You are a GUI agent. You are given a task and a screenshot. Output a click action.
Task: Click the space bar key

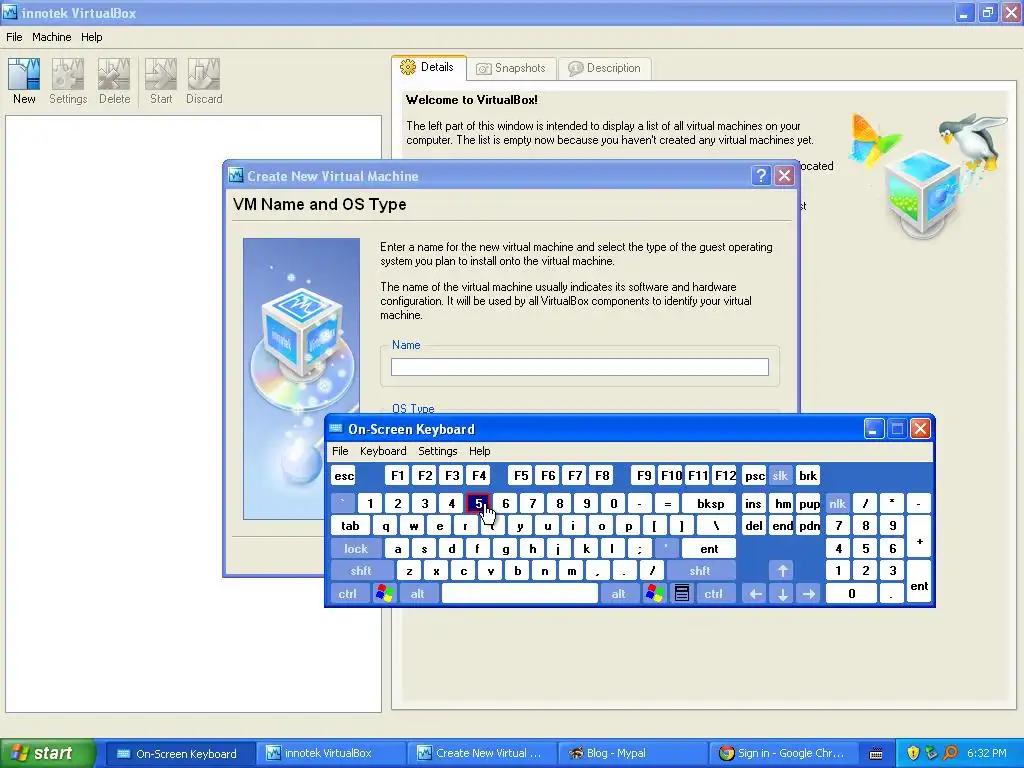click(x=520, y=594)
